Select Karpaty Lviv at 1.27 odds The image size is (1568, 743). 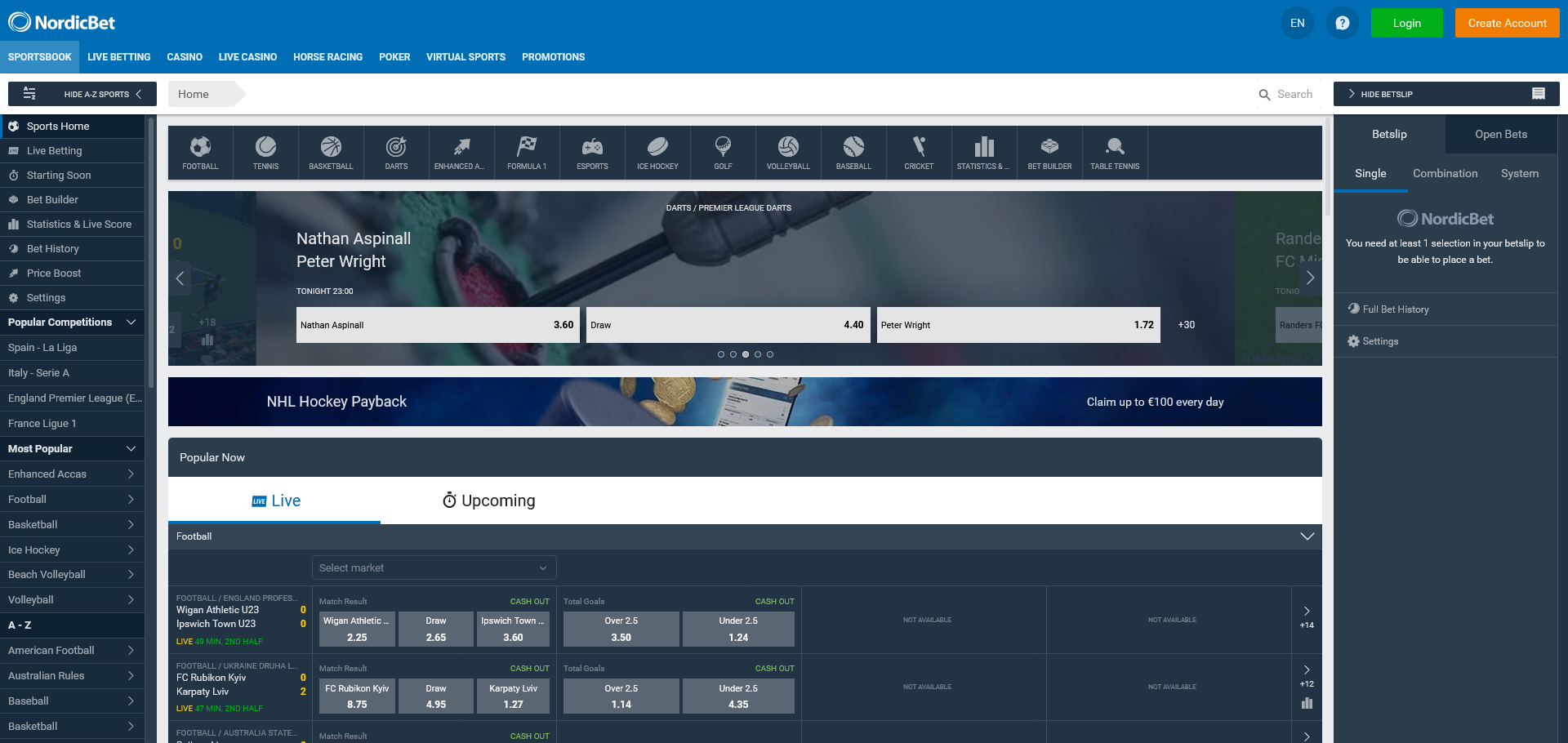513,696
